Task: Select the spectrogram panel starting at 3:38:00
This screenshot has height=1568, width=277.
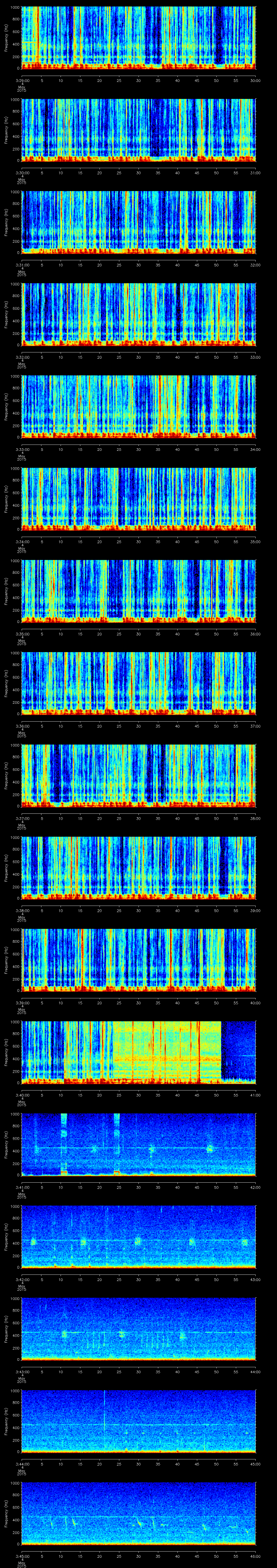Action: pos(139,868)
